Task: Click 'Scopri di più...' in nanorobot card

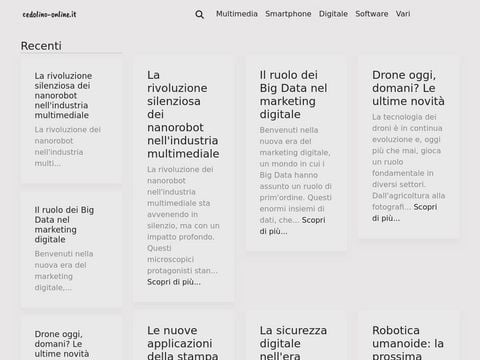Action: click(x=174, y=282)
